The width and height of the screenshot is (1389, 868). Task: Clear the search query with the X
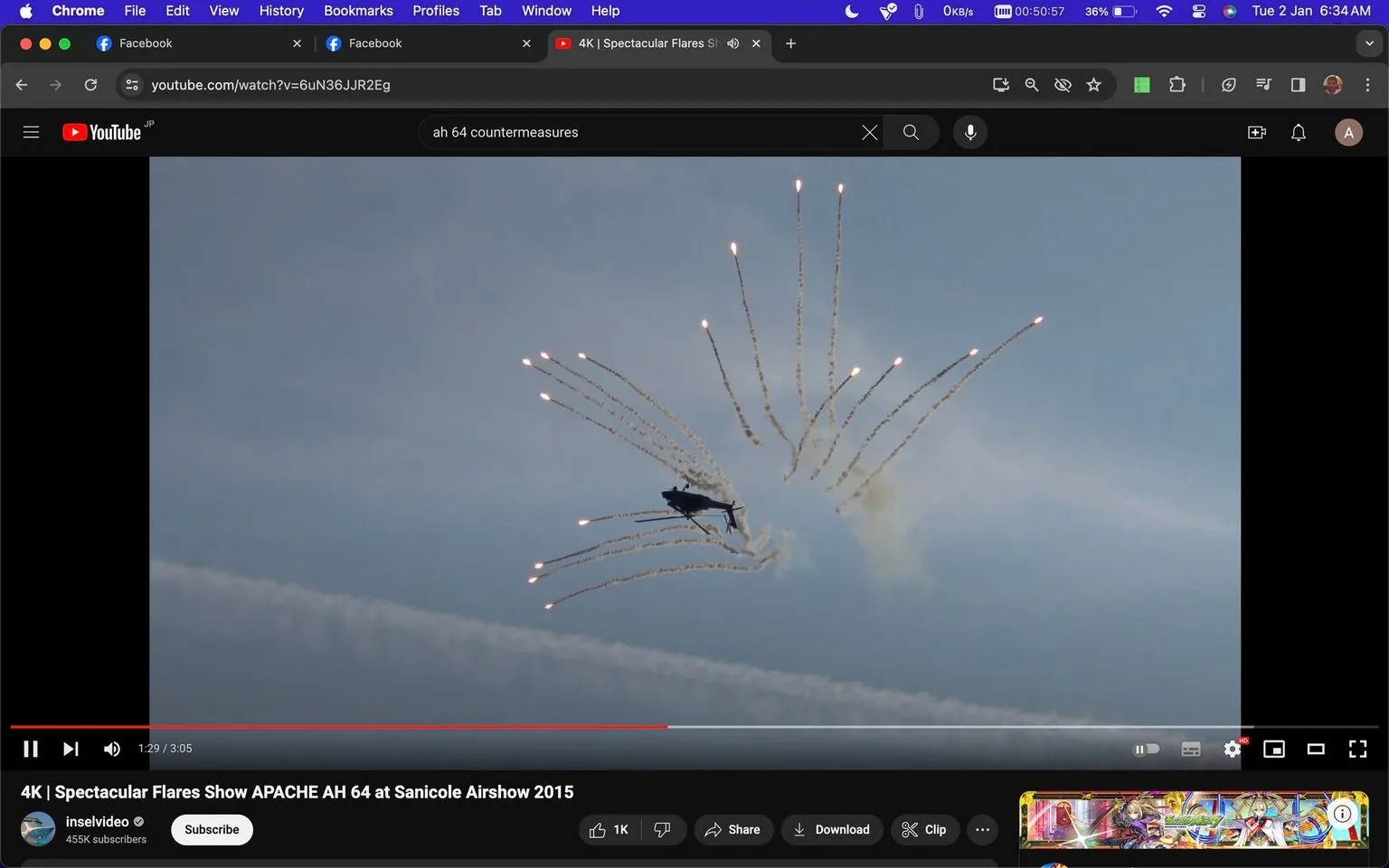869,132
